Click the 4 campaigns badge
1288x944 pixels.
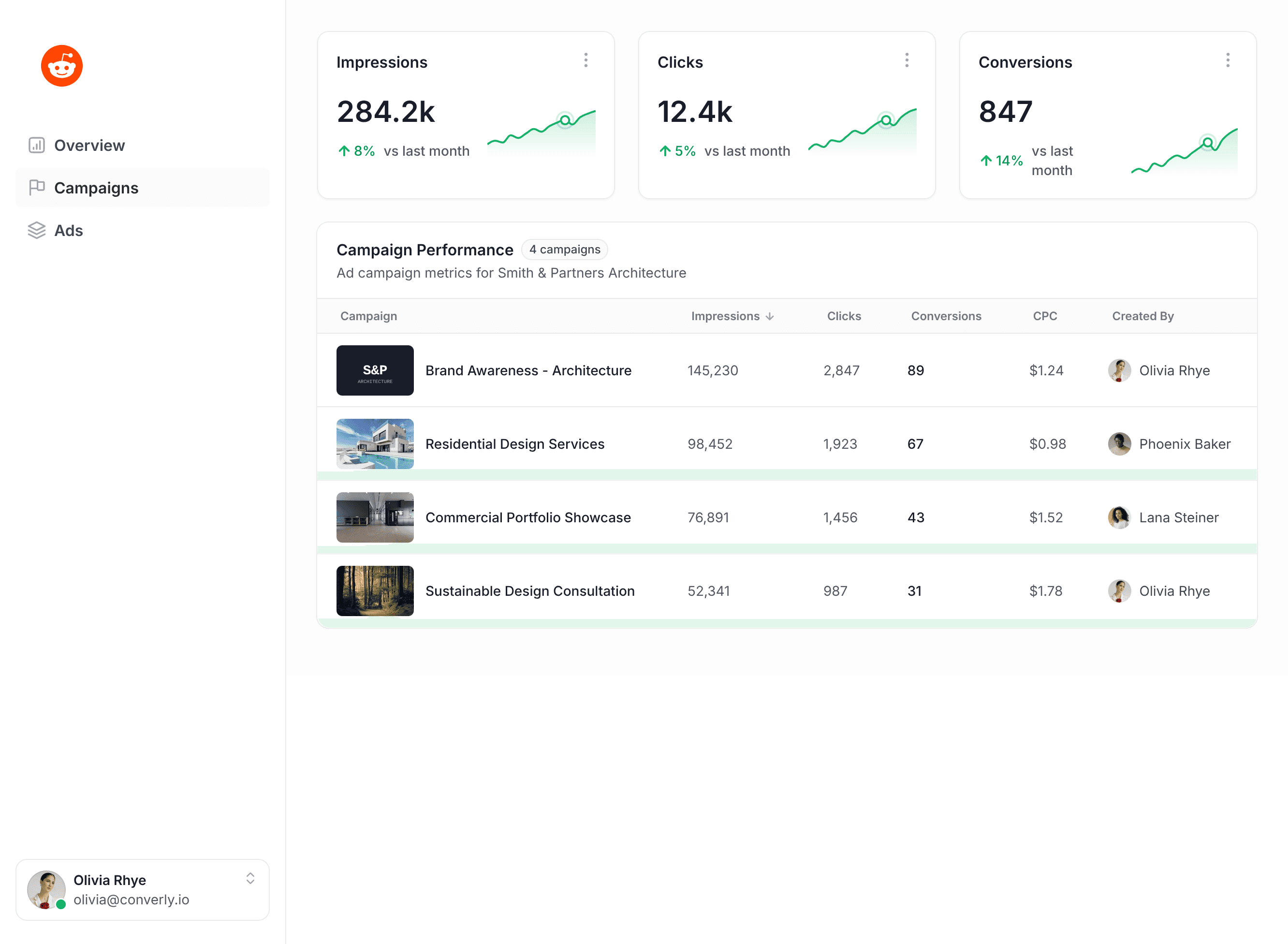pos(564,249)
